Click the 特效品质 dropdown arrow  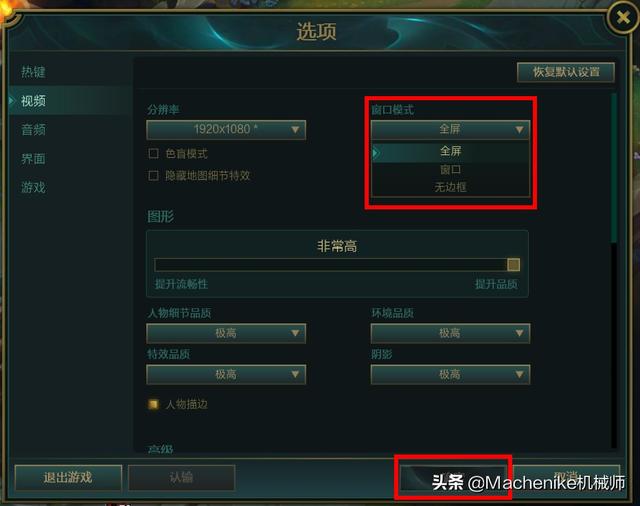[295, 374]
